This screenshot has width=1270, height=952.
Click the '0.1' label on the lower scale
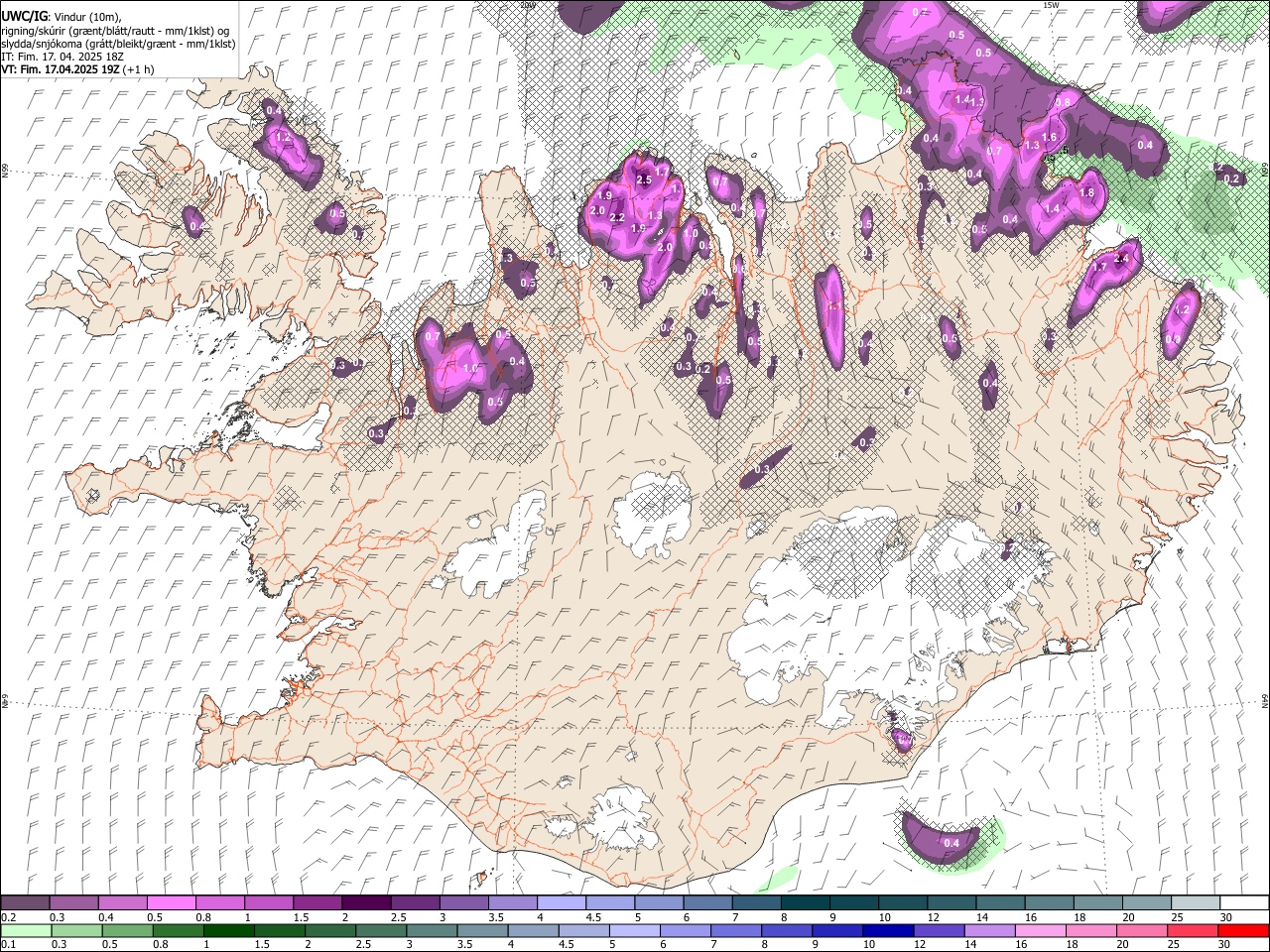[x=8, y=944]
